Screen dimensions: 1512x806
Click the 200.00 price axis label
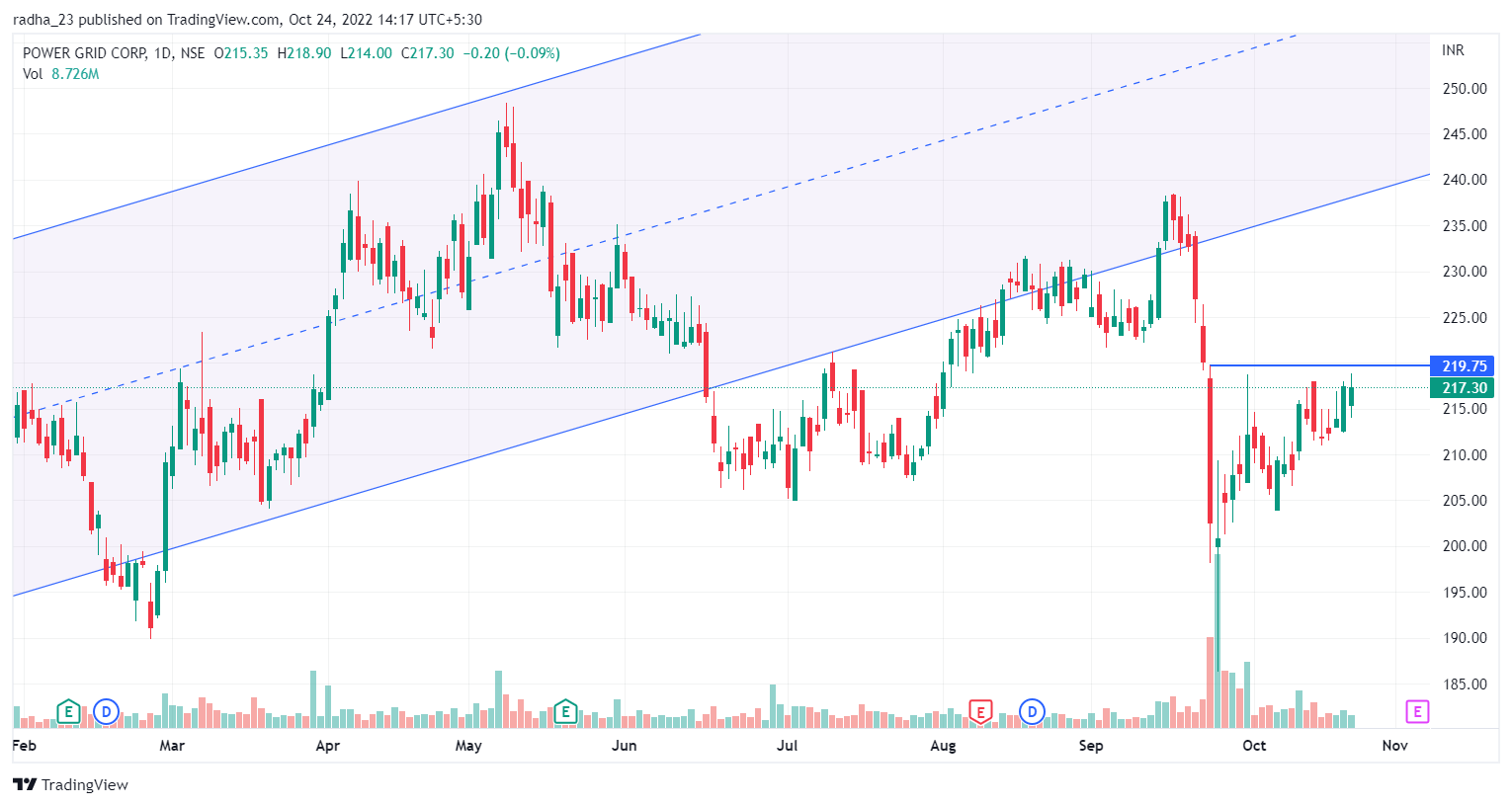pyautogui.click(x=1465, y=546)
